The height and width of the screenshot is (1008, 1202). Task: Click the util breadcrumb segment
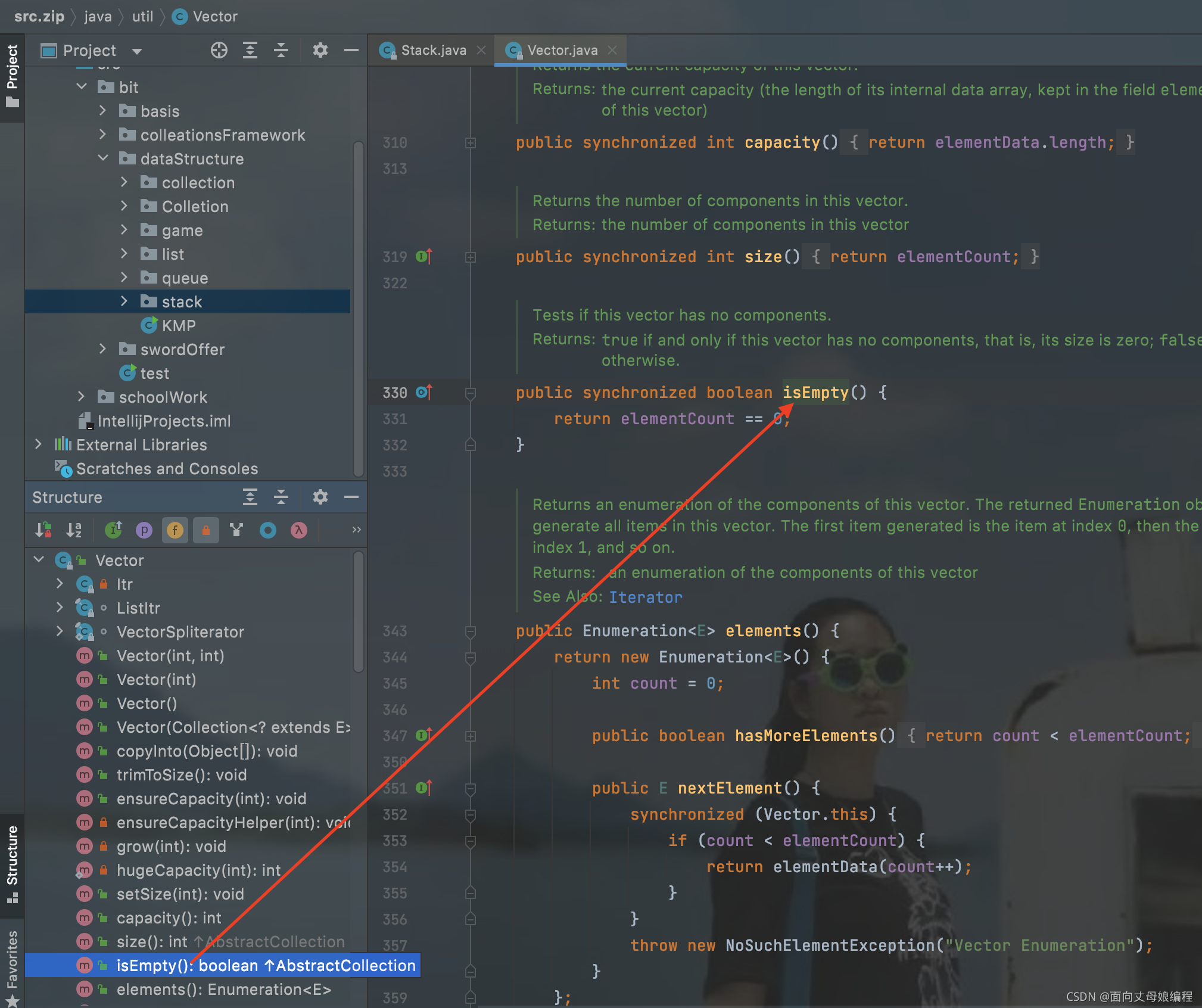(x=142, y=17)
